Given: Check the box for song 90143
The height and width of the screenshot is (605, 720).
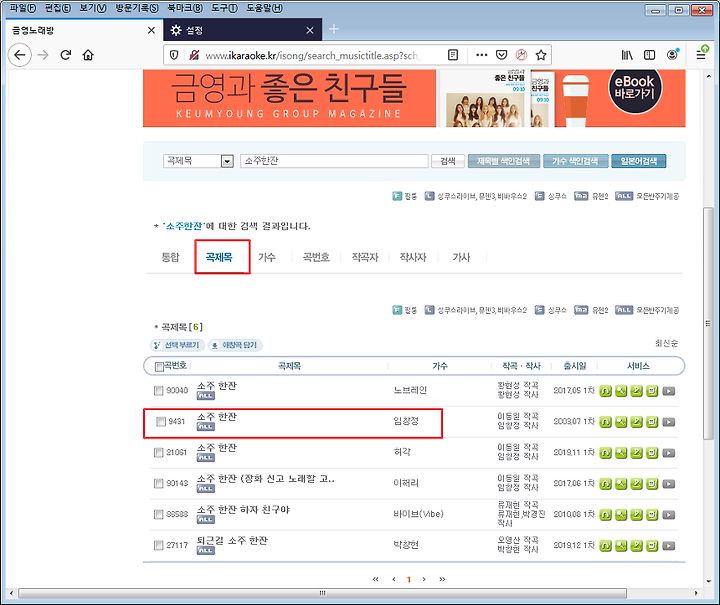Looking at the screenshot, I should [159, 483].
